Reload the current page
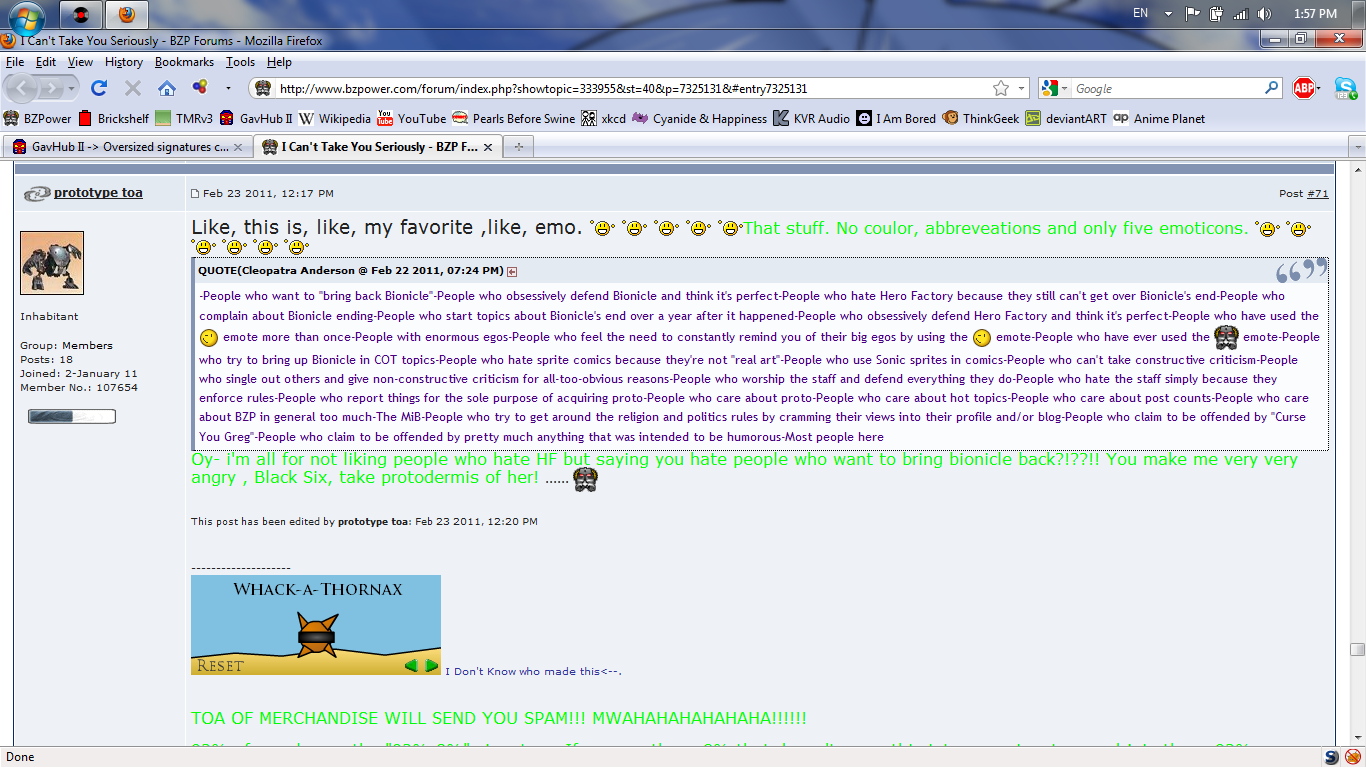Viewport: 1366px width, 768px height. pos(97,87)
